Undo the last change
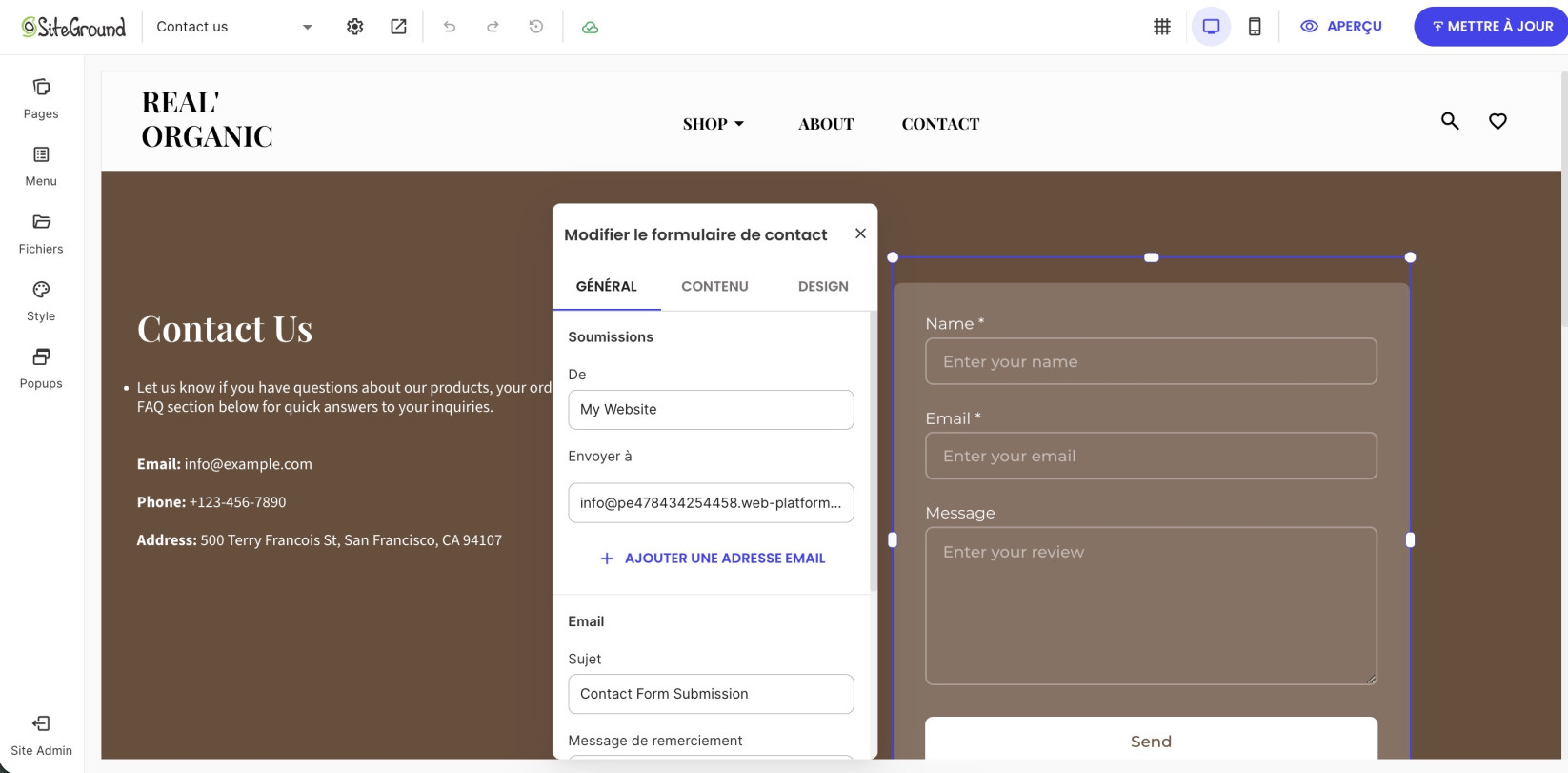The height and width of the screenshot is (773, 1568). (450, 27)
